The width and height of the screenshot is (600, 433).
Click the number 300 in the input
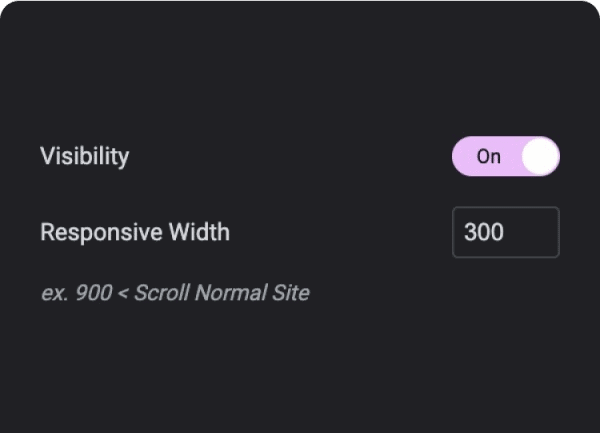click(484, 232)
